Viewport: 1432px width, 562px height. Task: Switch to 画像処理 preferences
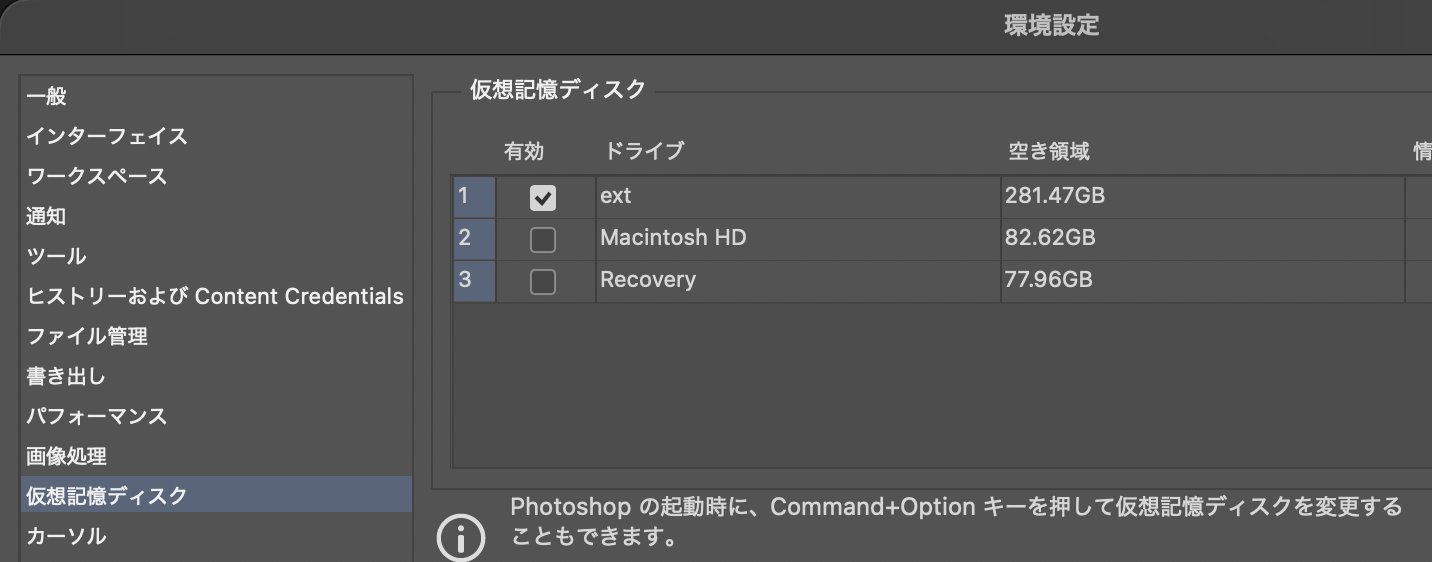216,456
